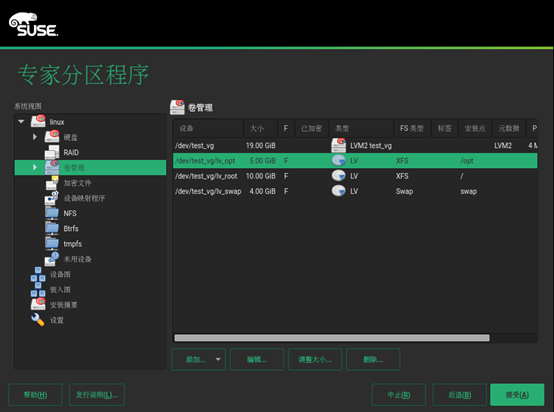Click the Btrfs folder icon

52,228
